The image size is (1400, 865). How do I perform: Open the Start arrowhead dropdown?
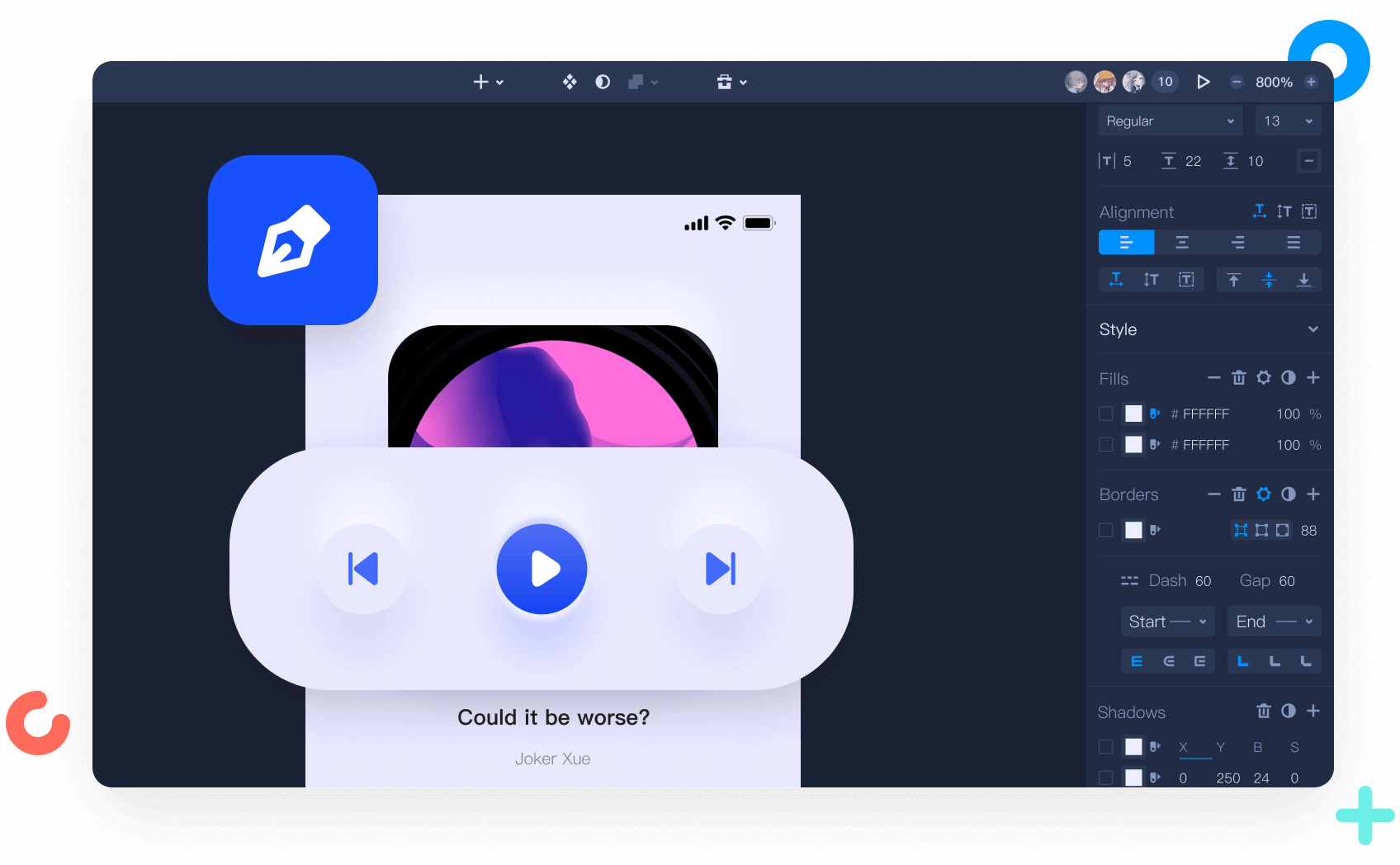point(1168,622)
